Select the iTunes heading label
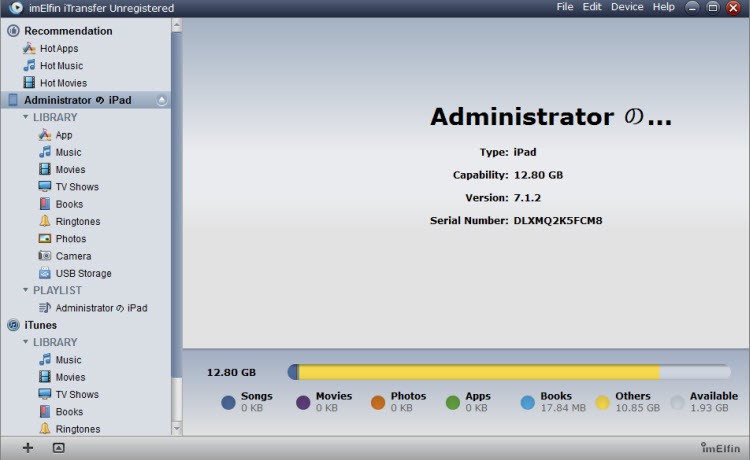The height and width of the screenshot is (460, 750). (41, 325)
